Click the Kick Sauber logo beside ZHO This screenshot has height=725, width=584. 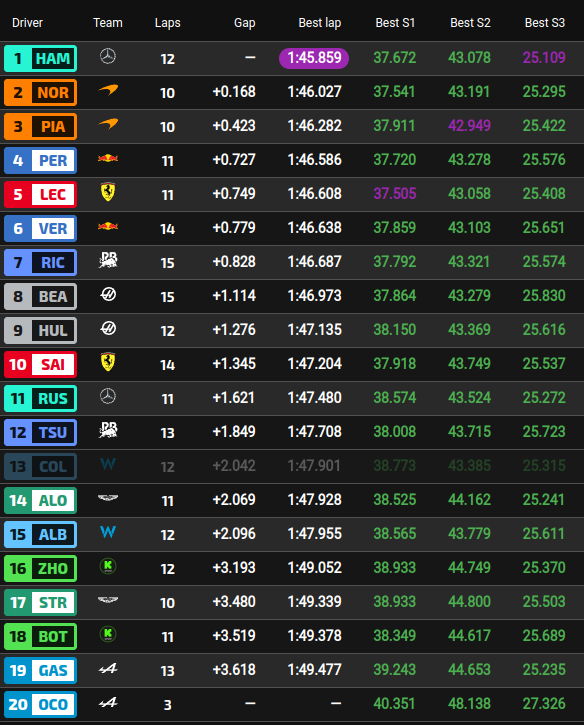(108, 566)
